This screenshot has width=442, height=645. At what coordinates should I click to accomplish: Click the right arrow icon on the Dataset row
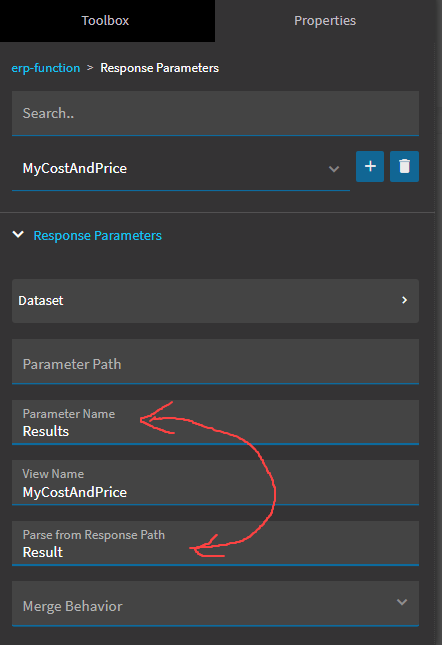(x=405, y=300)
